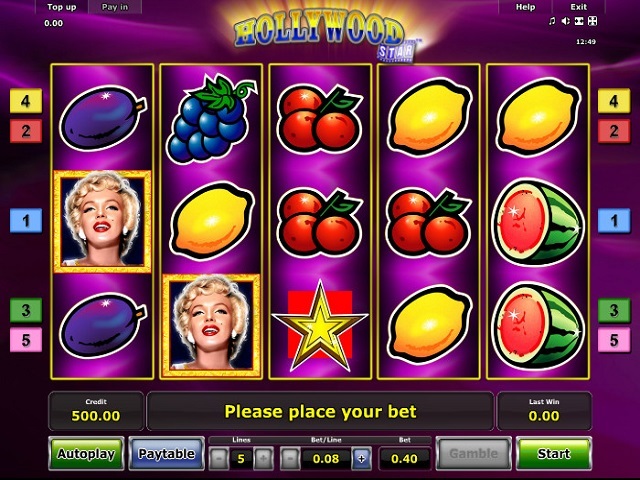Click blue payline 1 marker on right
Image resolution: width=640 pixels, height=480 pixels.
[x=614, y=220]
